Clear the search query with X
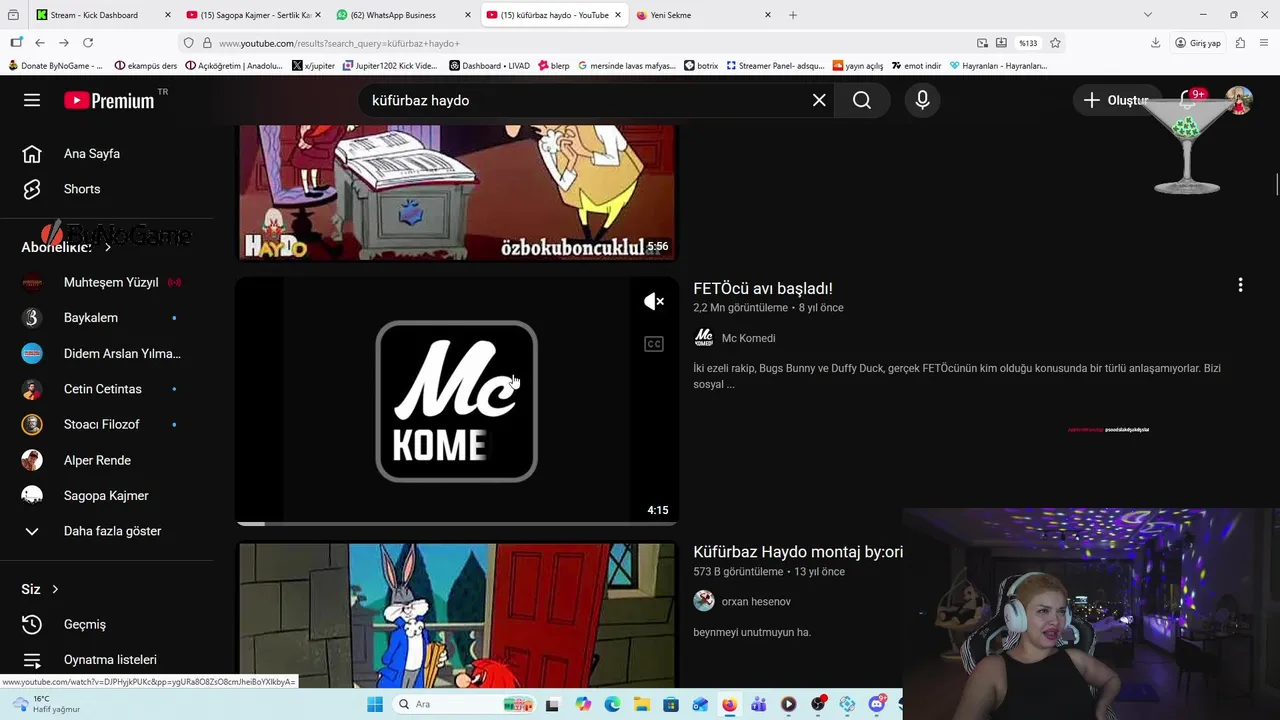The image size is (1280, 720). [x=819, y=100]
